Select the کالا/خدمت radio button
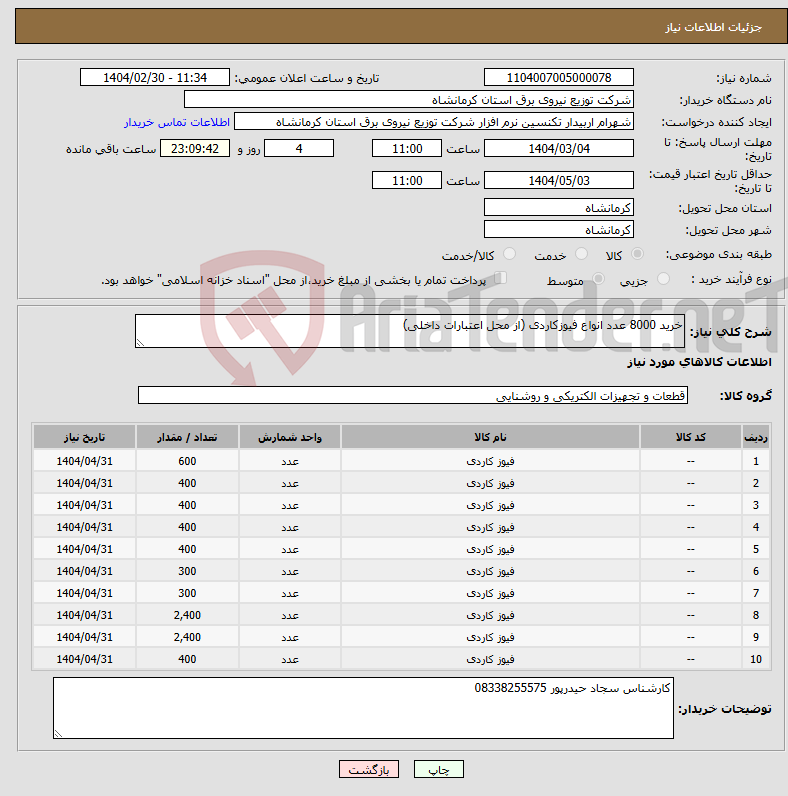Screen dimensions: 788x796 [x=509, y=253]
